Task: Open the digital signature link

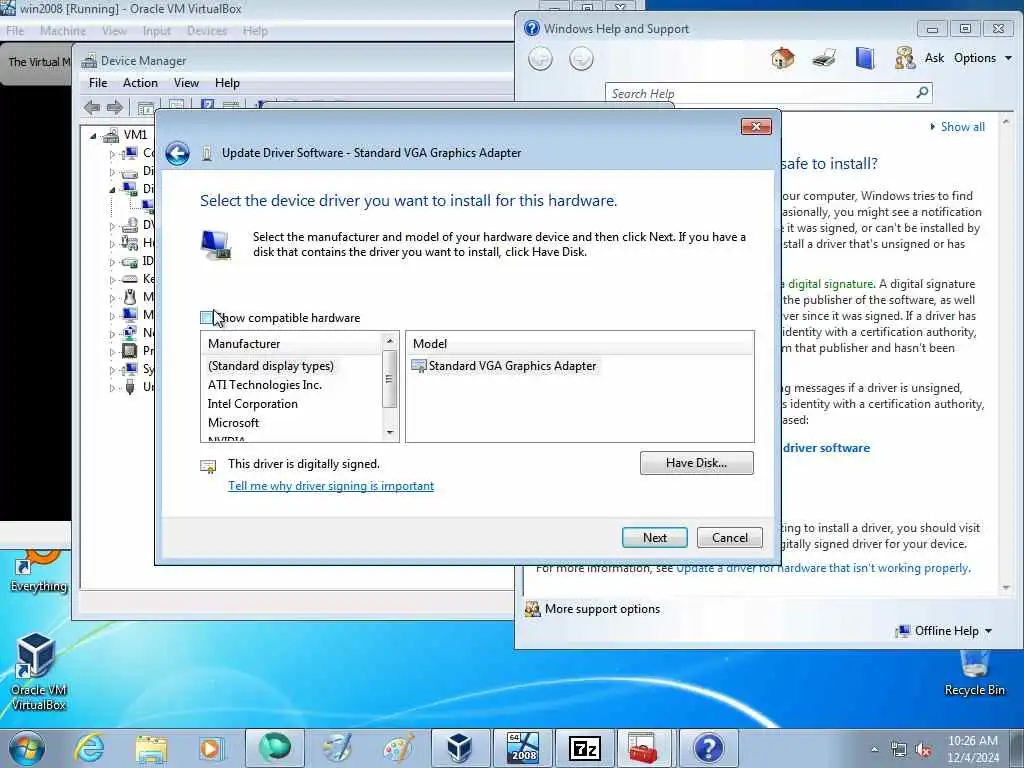Action: point(830,284)
